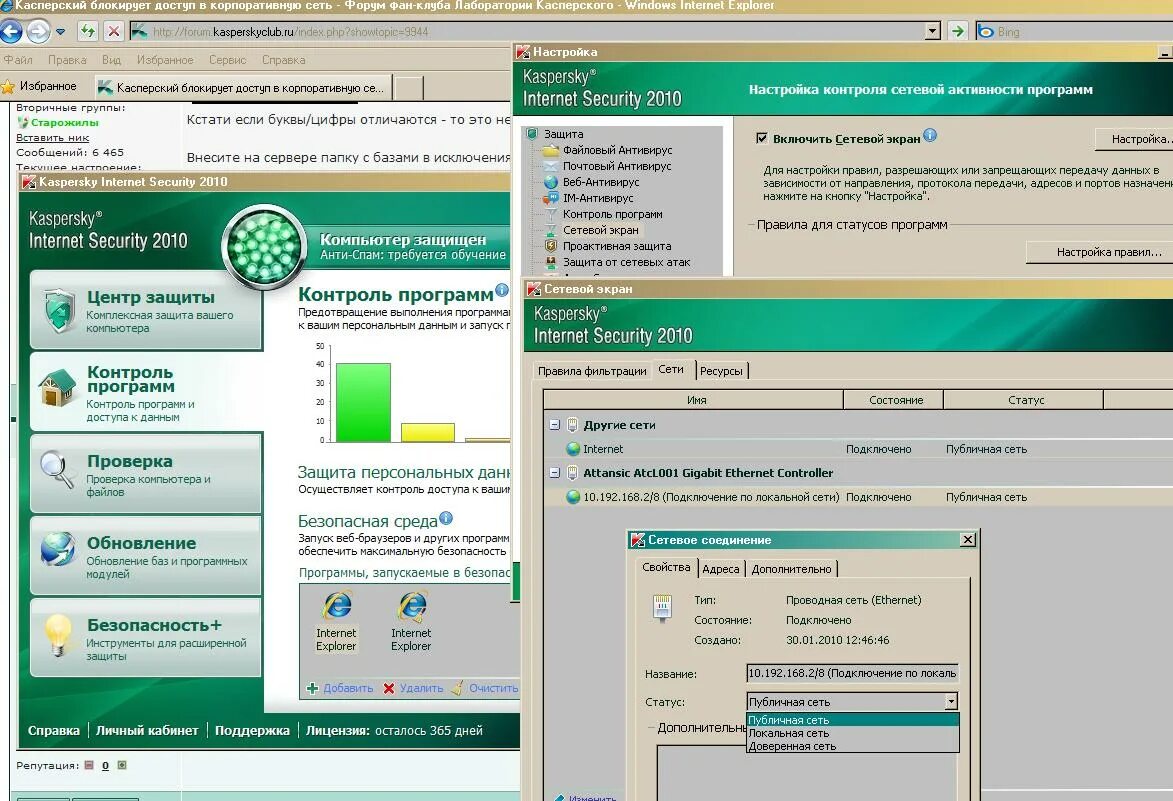The image size is (1173, 801).
Task: Click the red Stop loading icon
Action: tap(113, 31)
